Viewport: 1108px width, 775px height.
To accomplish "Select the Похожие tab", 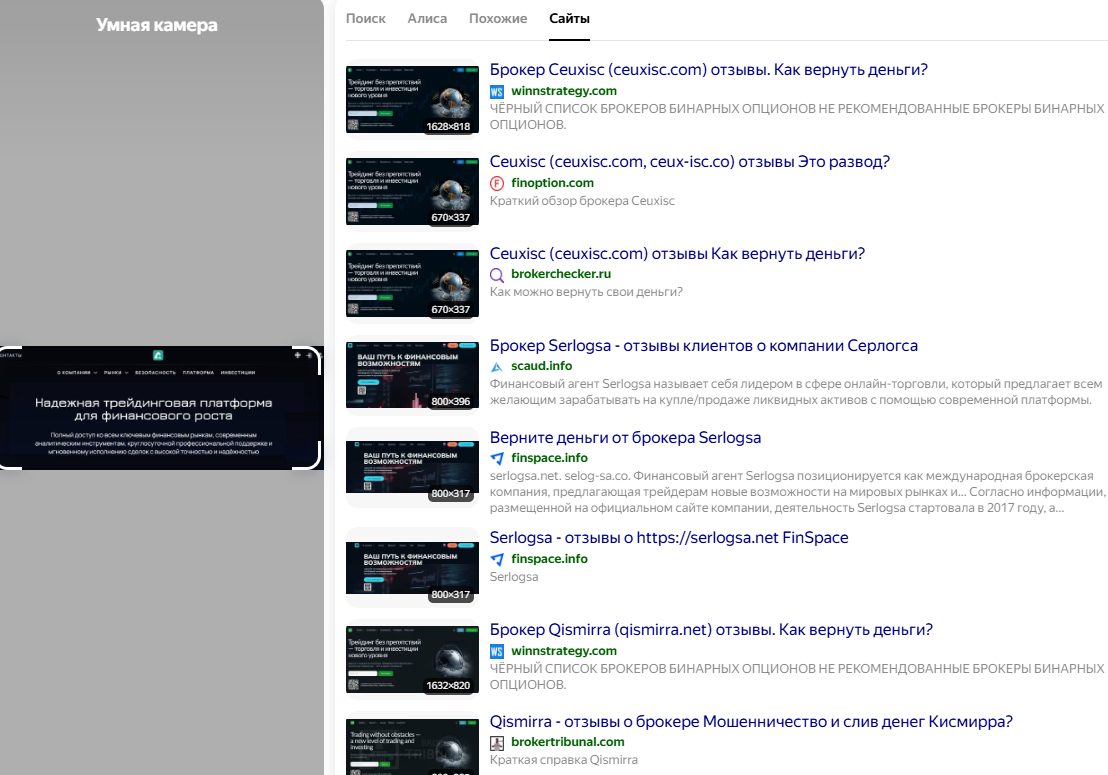I will pyautogui.click(x=498, y=19).
